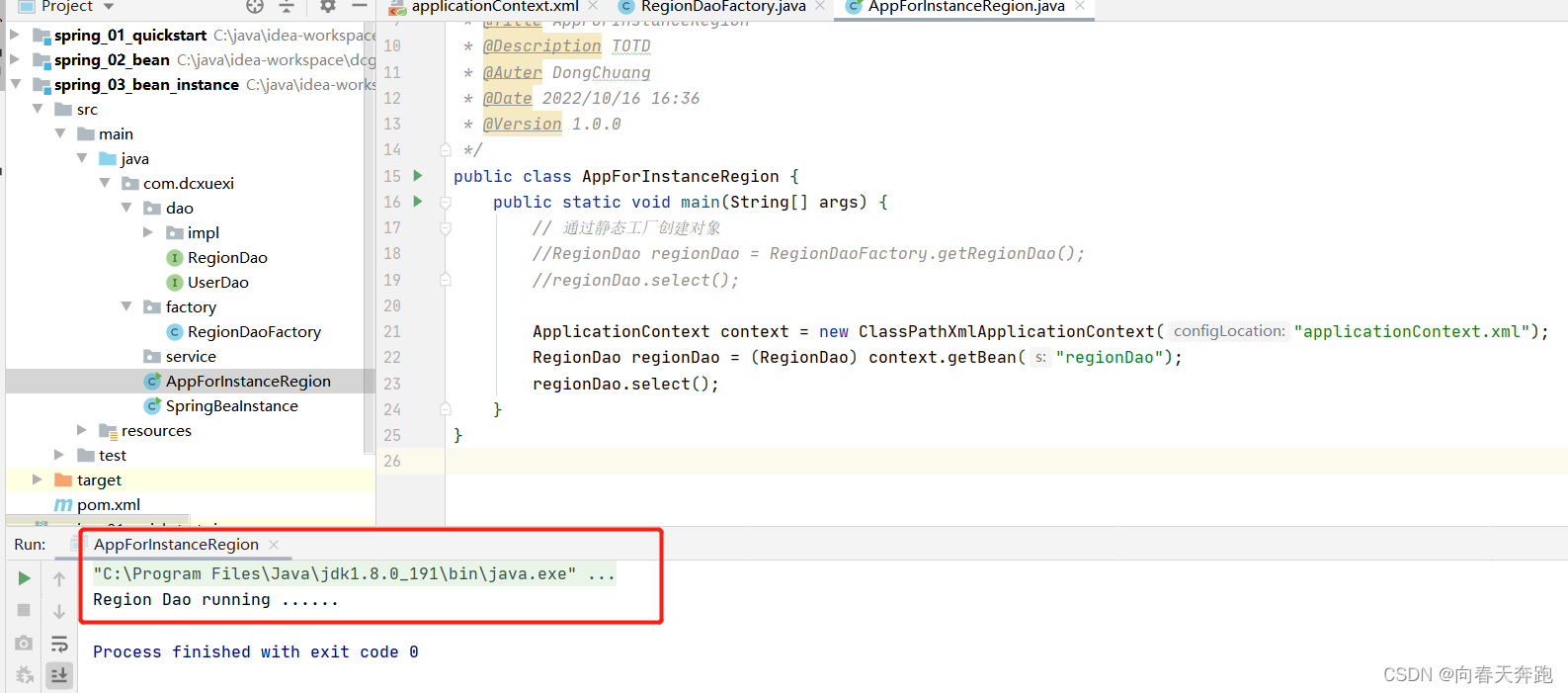1568x693 pixels.
Task: Expand the spring_01_quickstart module
Action: click(15, 35)
